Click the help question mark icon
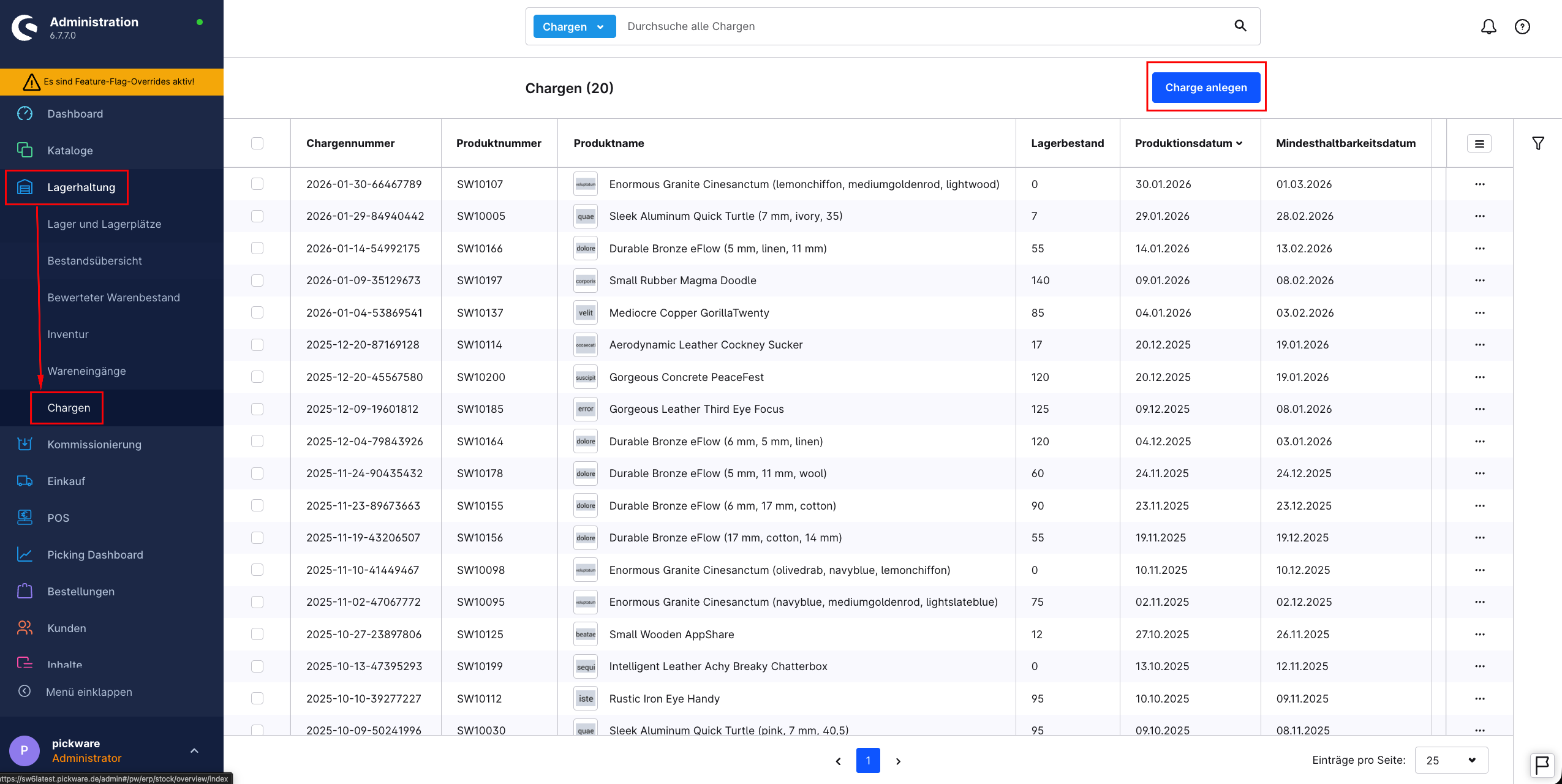Image resolution: width=1562 pixels, height=784 pixels. click(x=1522, y=26)
